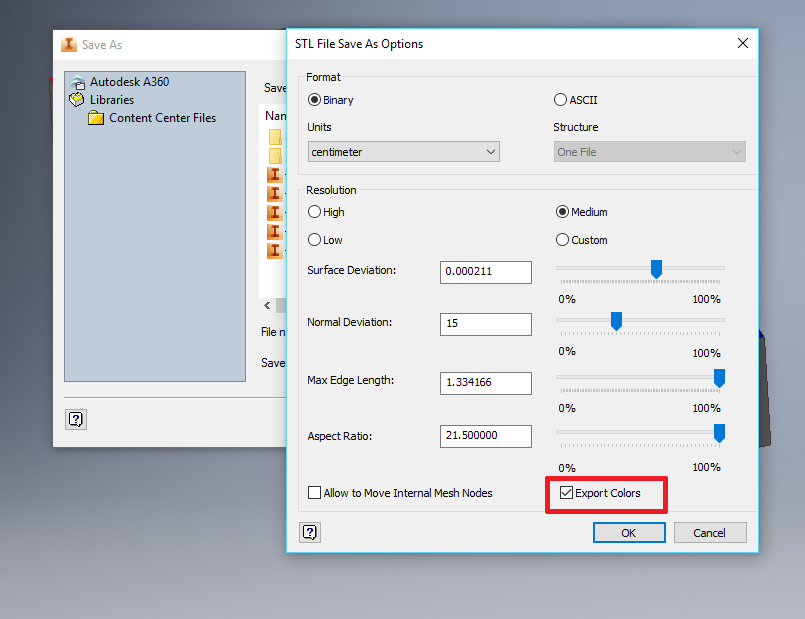Click the help icon in the STL options dialog
Viewport: 805px width, 619px height.
click(309, 532)
